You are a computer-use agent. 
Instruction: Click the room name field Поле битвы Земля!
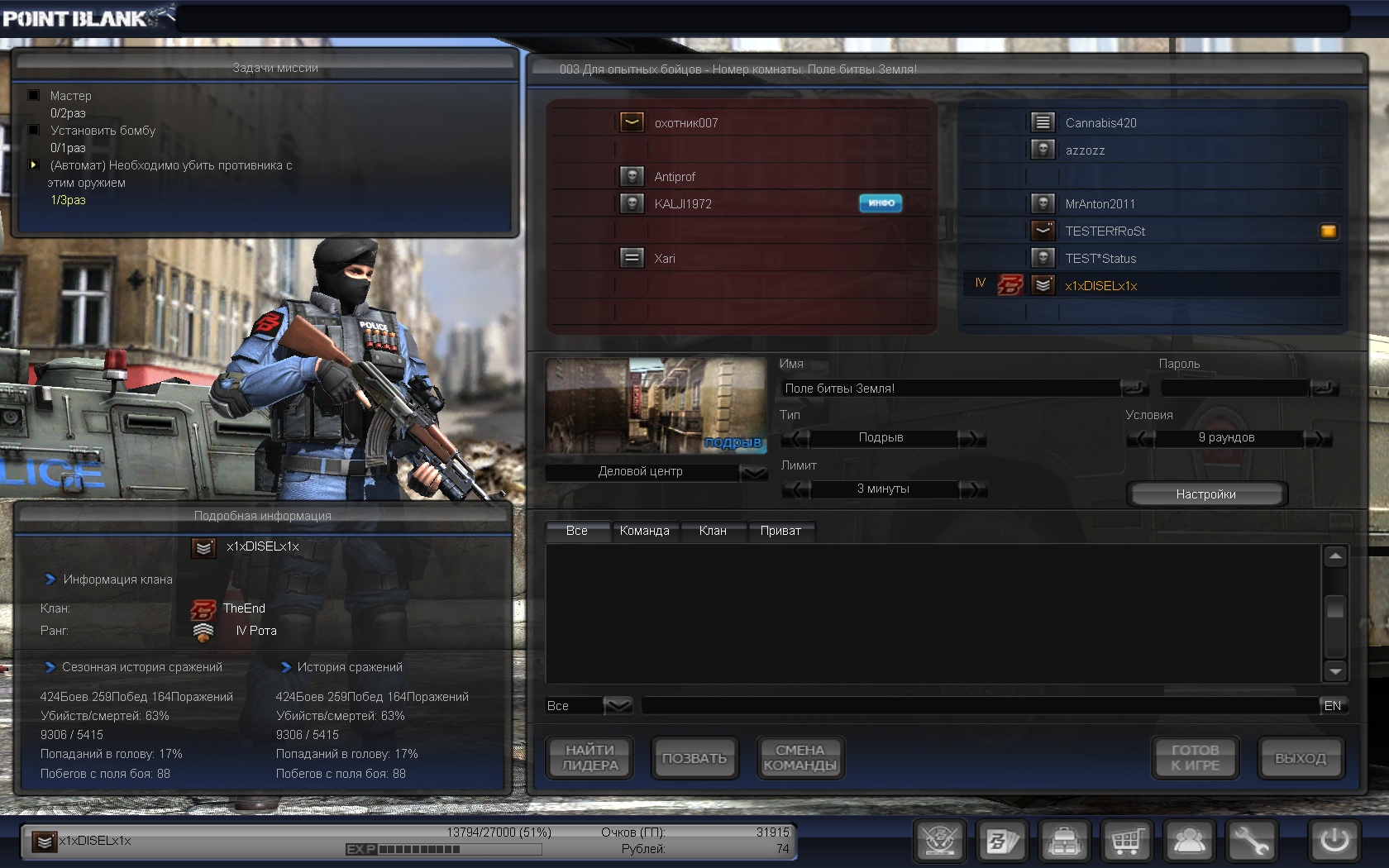point(951,389)
